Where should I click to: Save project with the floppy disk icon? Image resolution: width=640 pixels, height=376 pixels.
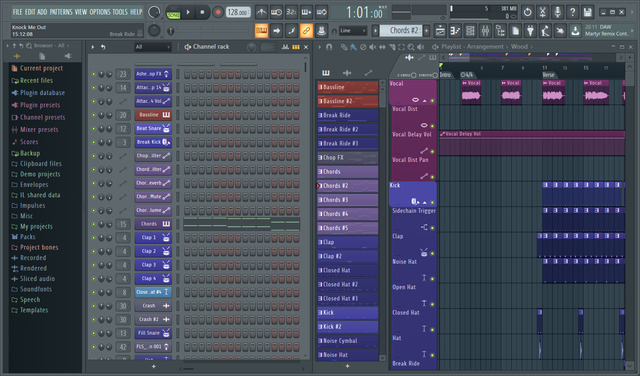587,12
